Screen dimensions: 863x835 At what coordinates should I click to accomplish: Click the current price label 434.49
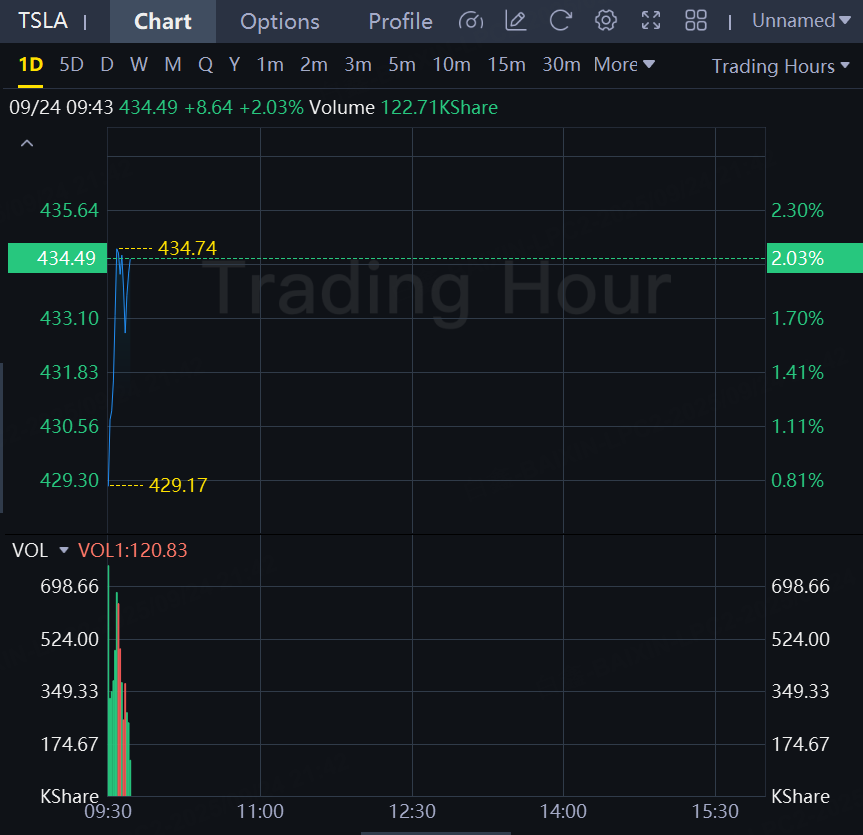[58, 258]
